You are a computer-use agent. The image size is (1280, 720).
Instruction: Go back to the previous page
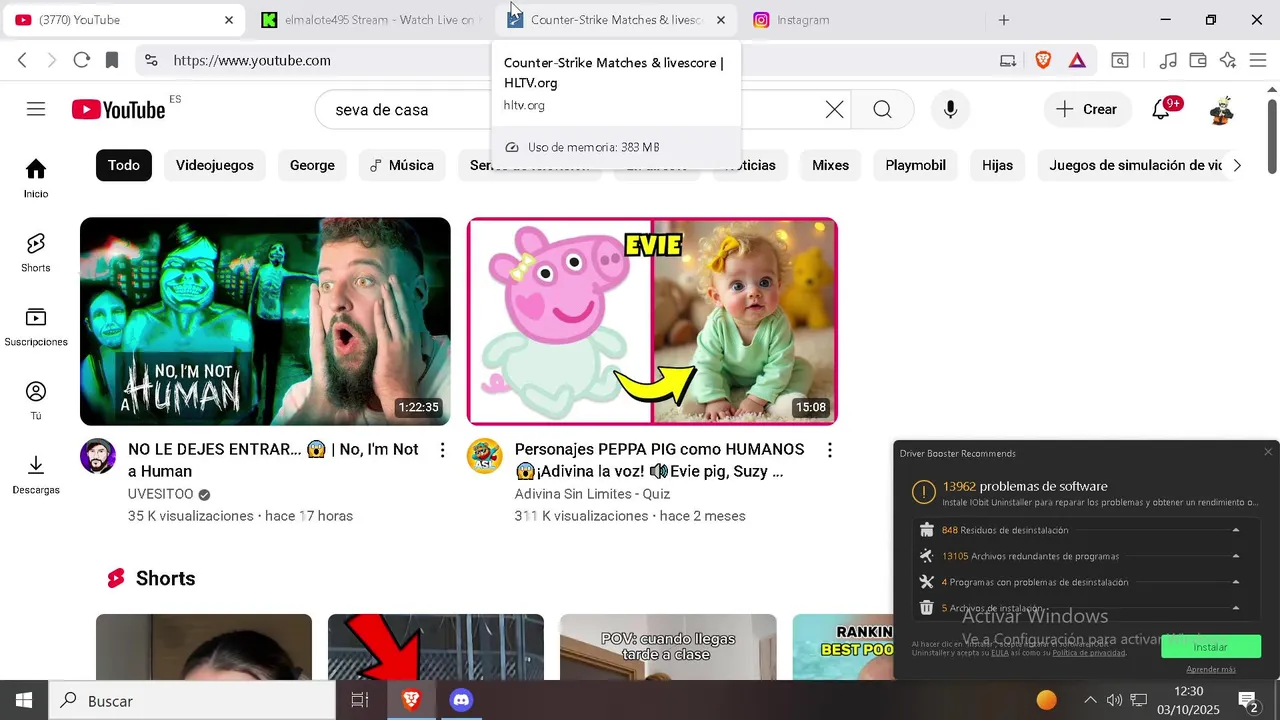pyautogui.click(x=22, y=60)
